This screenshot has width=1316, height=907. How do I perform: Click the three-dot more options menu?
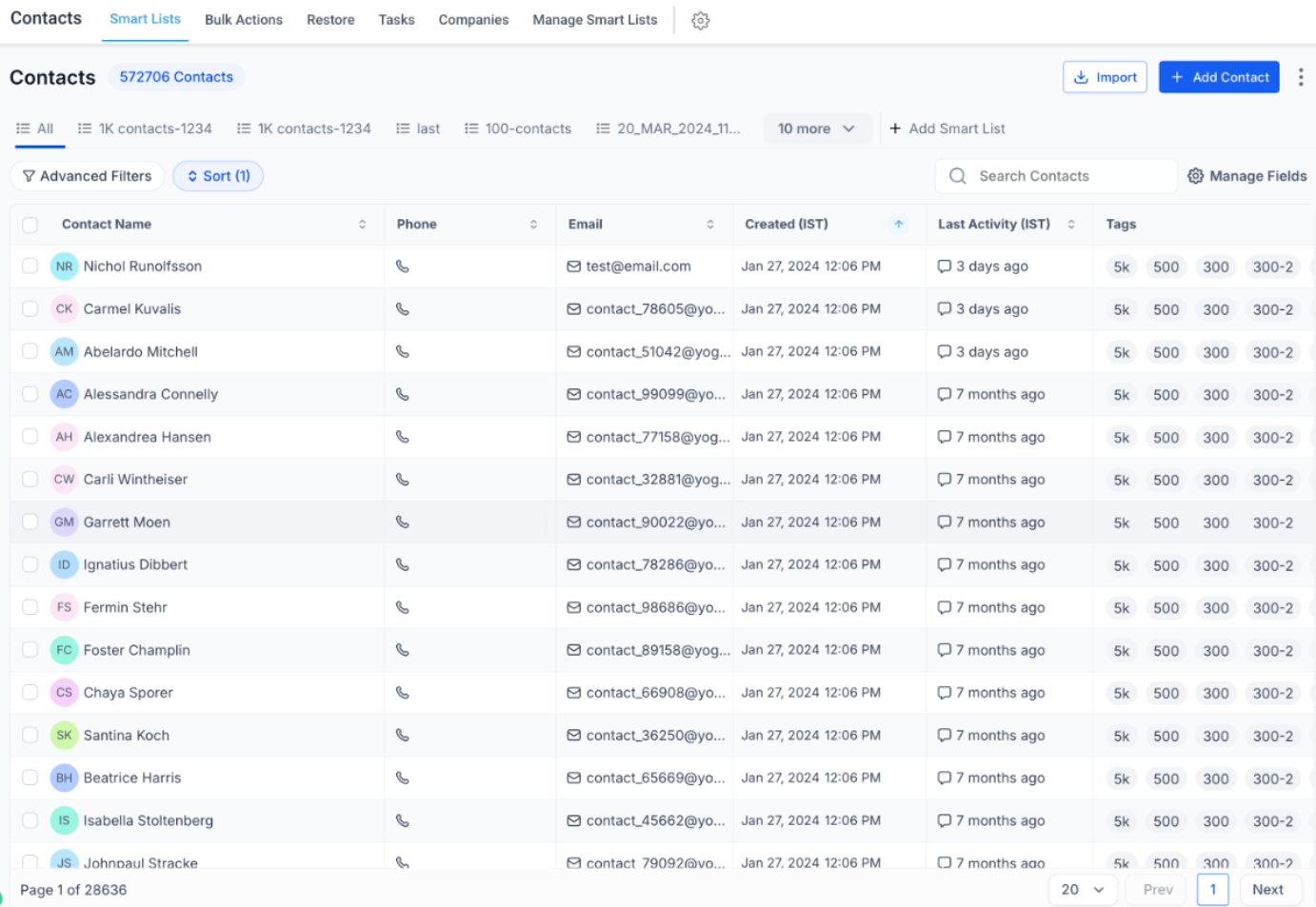1300,77
